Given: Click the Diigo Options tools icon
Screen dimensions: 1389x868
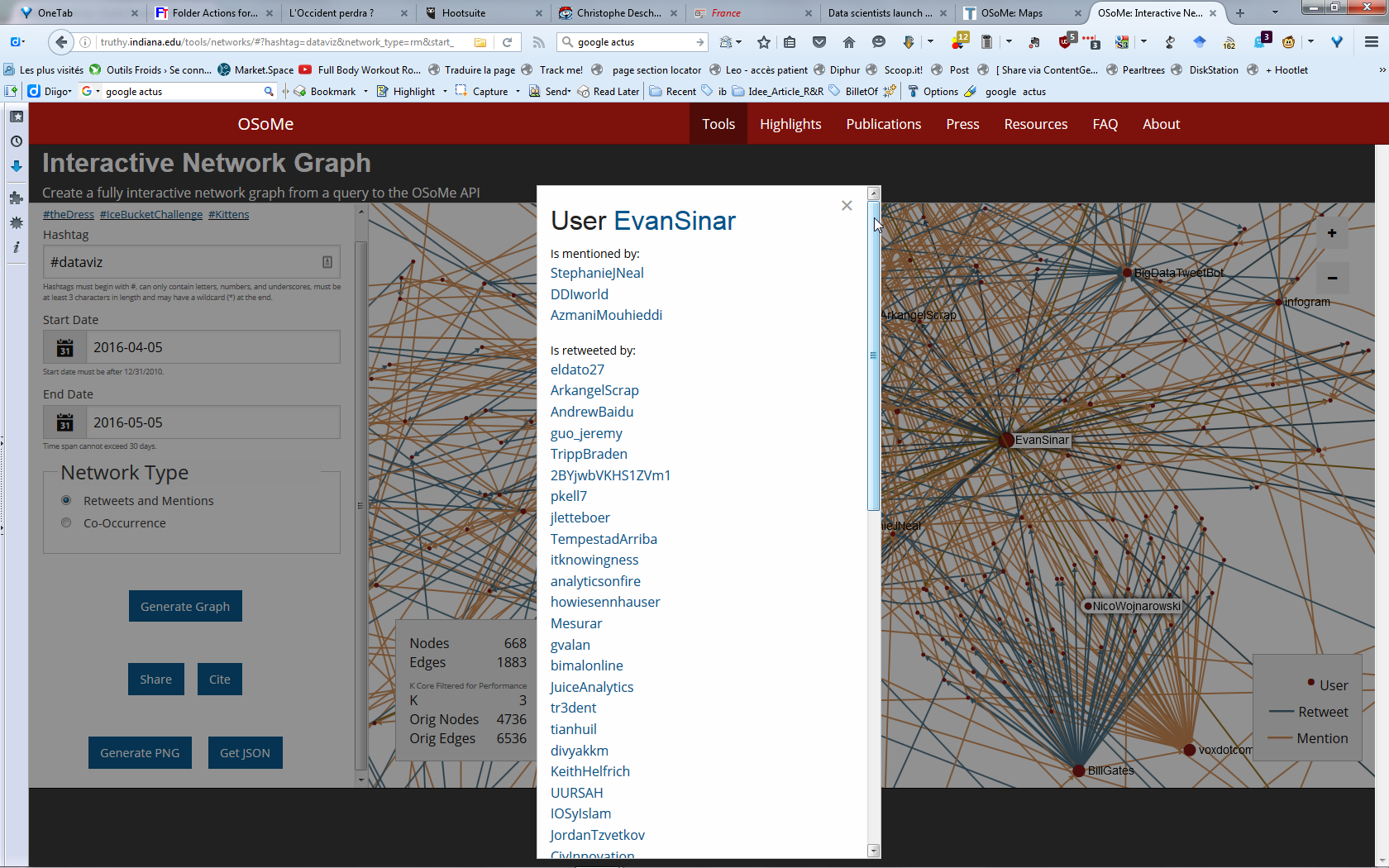Looking at the screenshot, I should click(913, 91).
